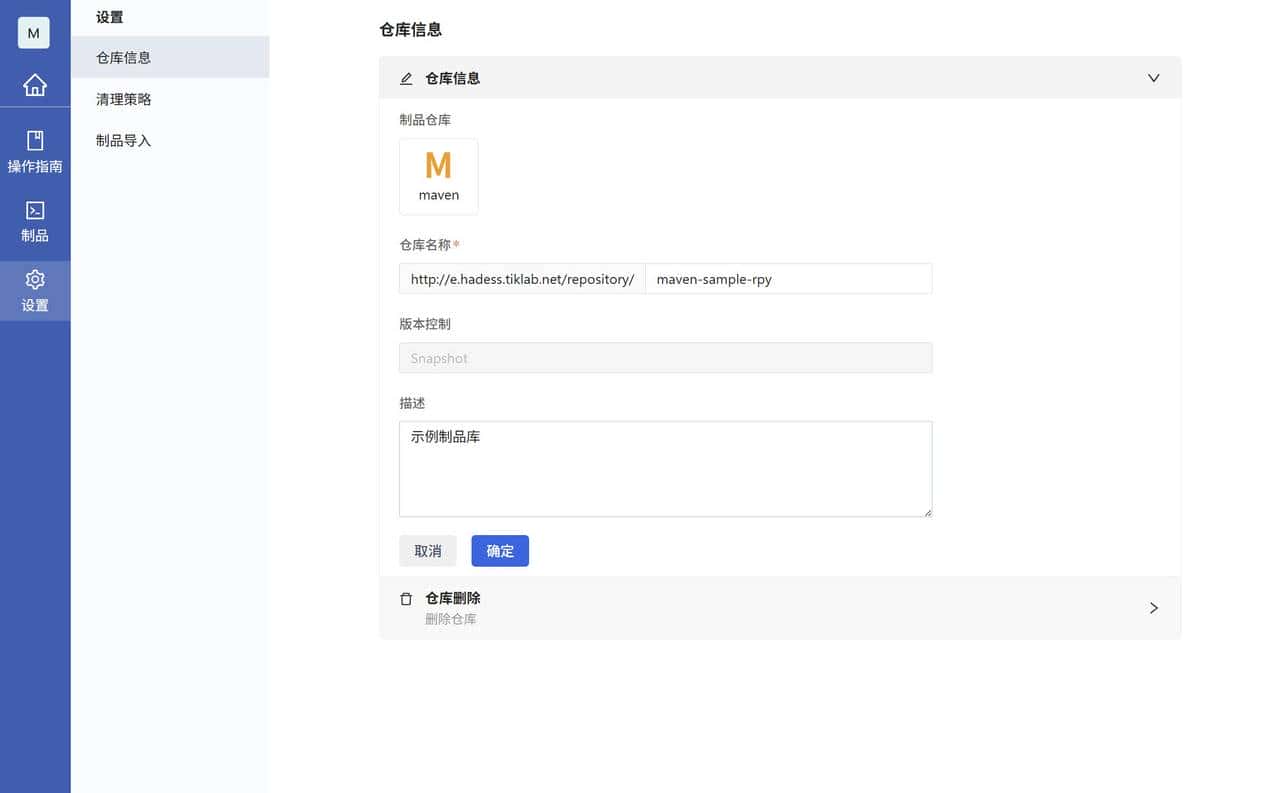
Task: Open the 版本控制 Snapshot selector
Action: click(665, 358)
